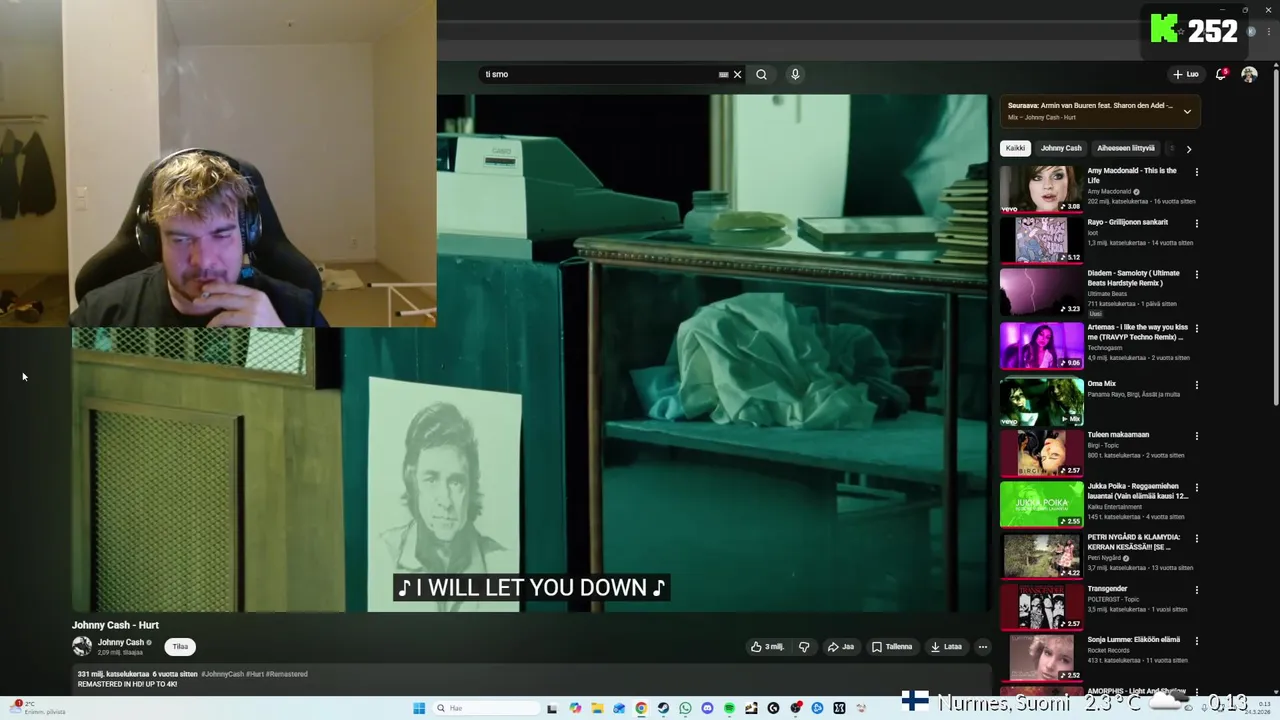This screenshot has width=1280, height=720.
Task: Open Discord from the taskbar
Action: pyautogui.click(x=707, y=708)
